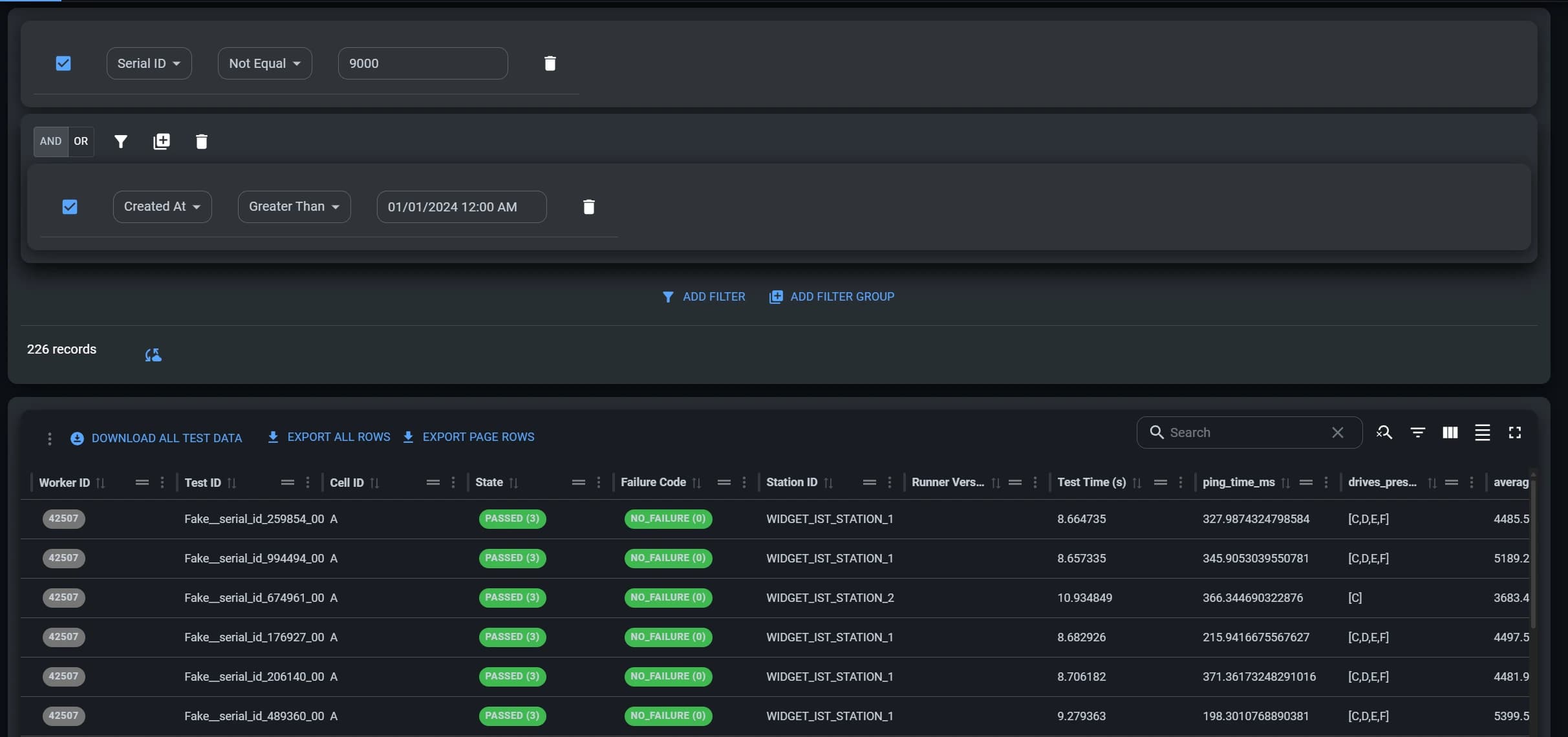
Task: Click the 9000 filter value field
Action: click(423, 63)
